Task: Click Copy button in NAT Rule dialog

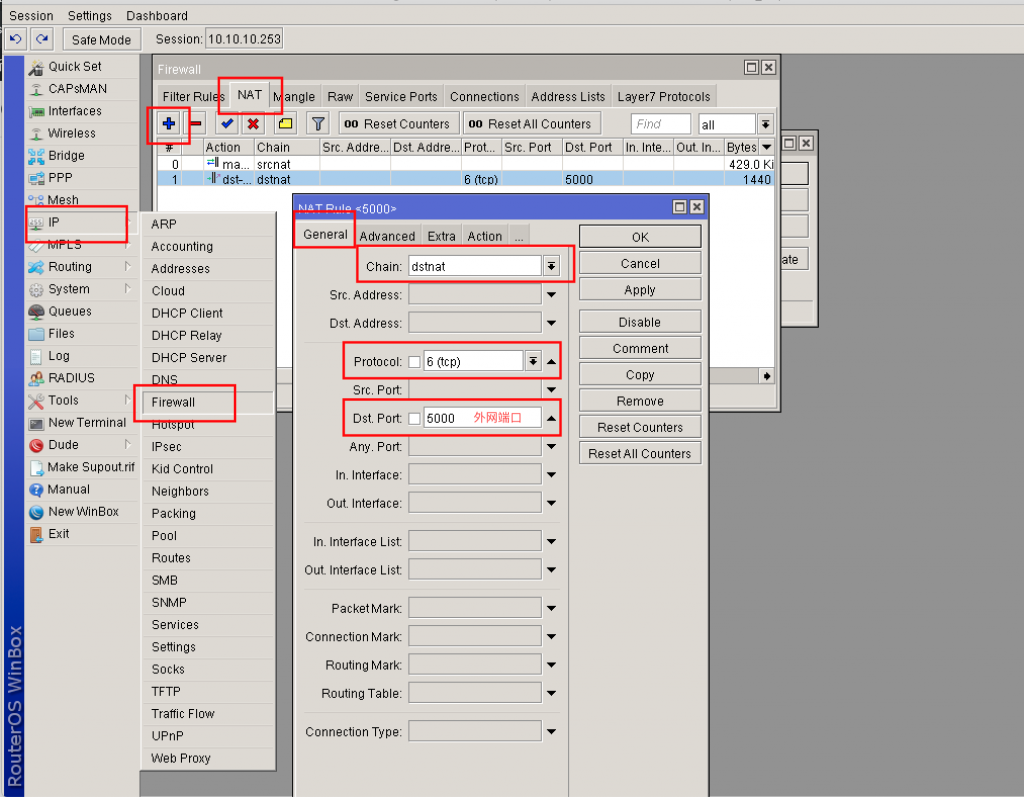Action: click(x=640, y=375)
